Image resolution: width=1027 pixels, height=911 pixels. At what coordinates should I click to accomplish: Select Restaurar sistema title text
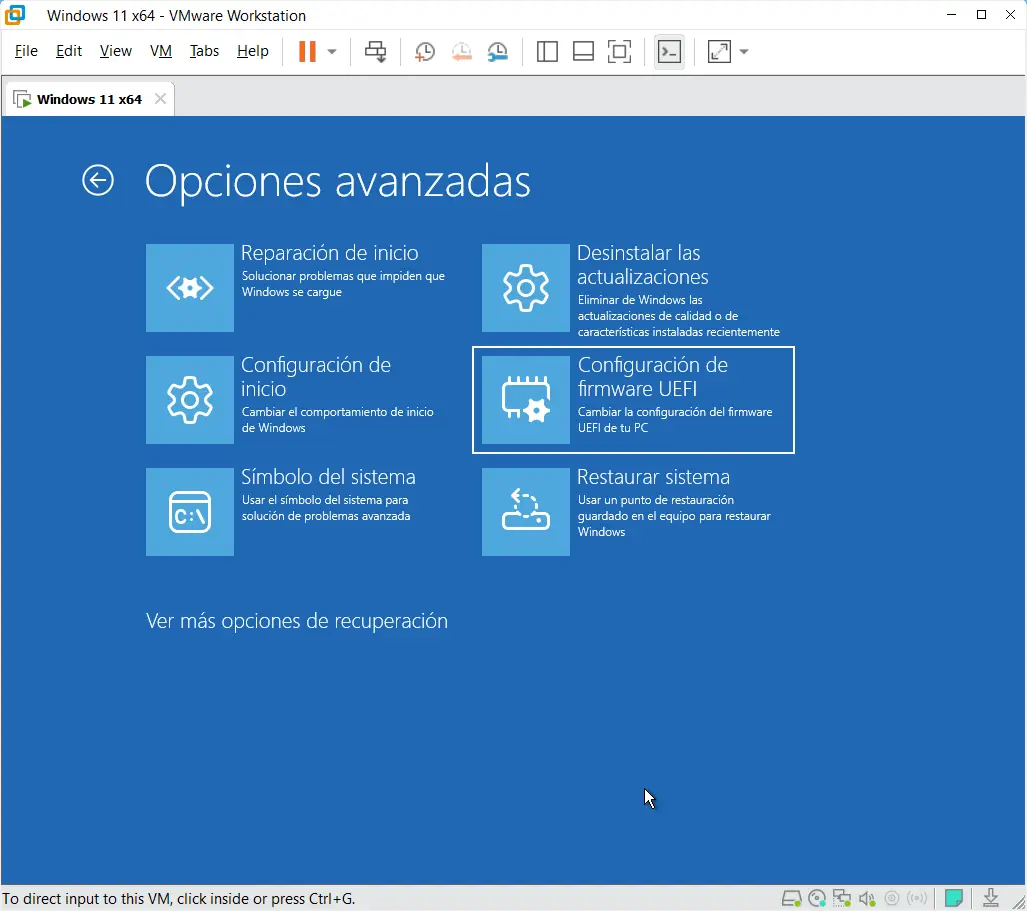pos(653,477)
